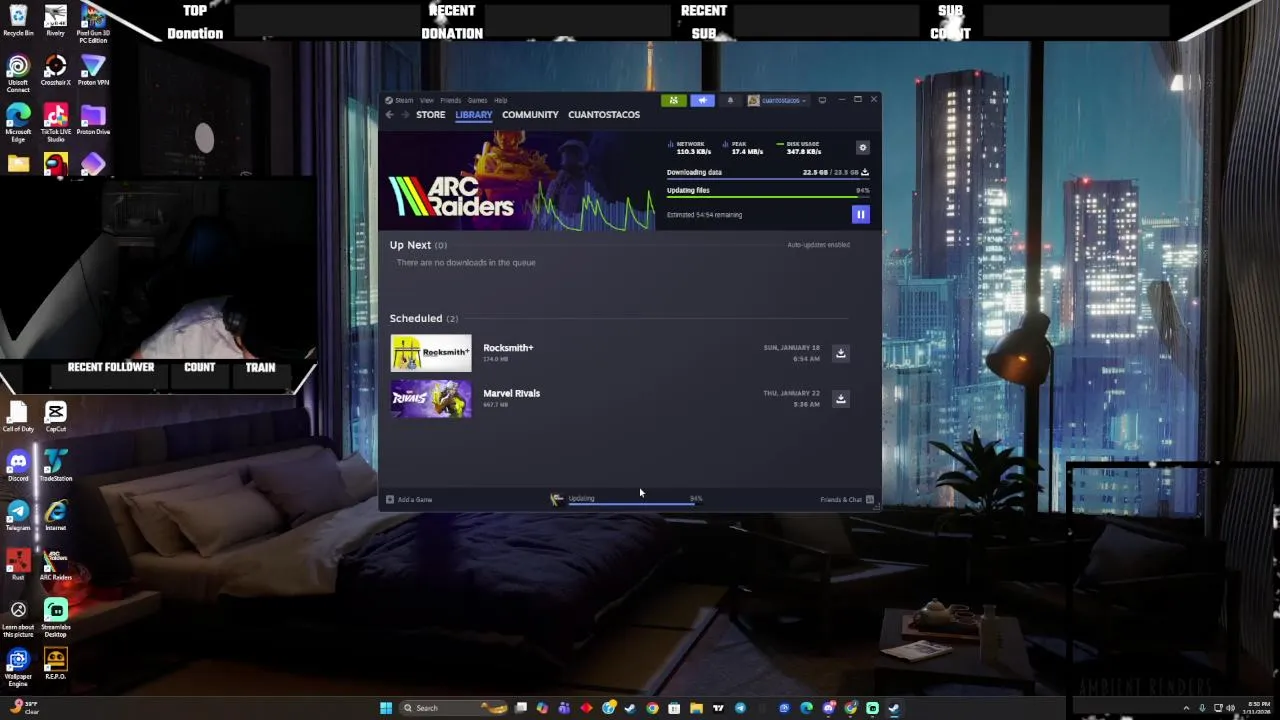Open the Help menu
Viewport: 1280px width, 720px height.
pyautogui.click(x=501, y=100)
